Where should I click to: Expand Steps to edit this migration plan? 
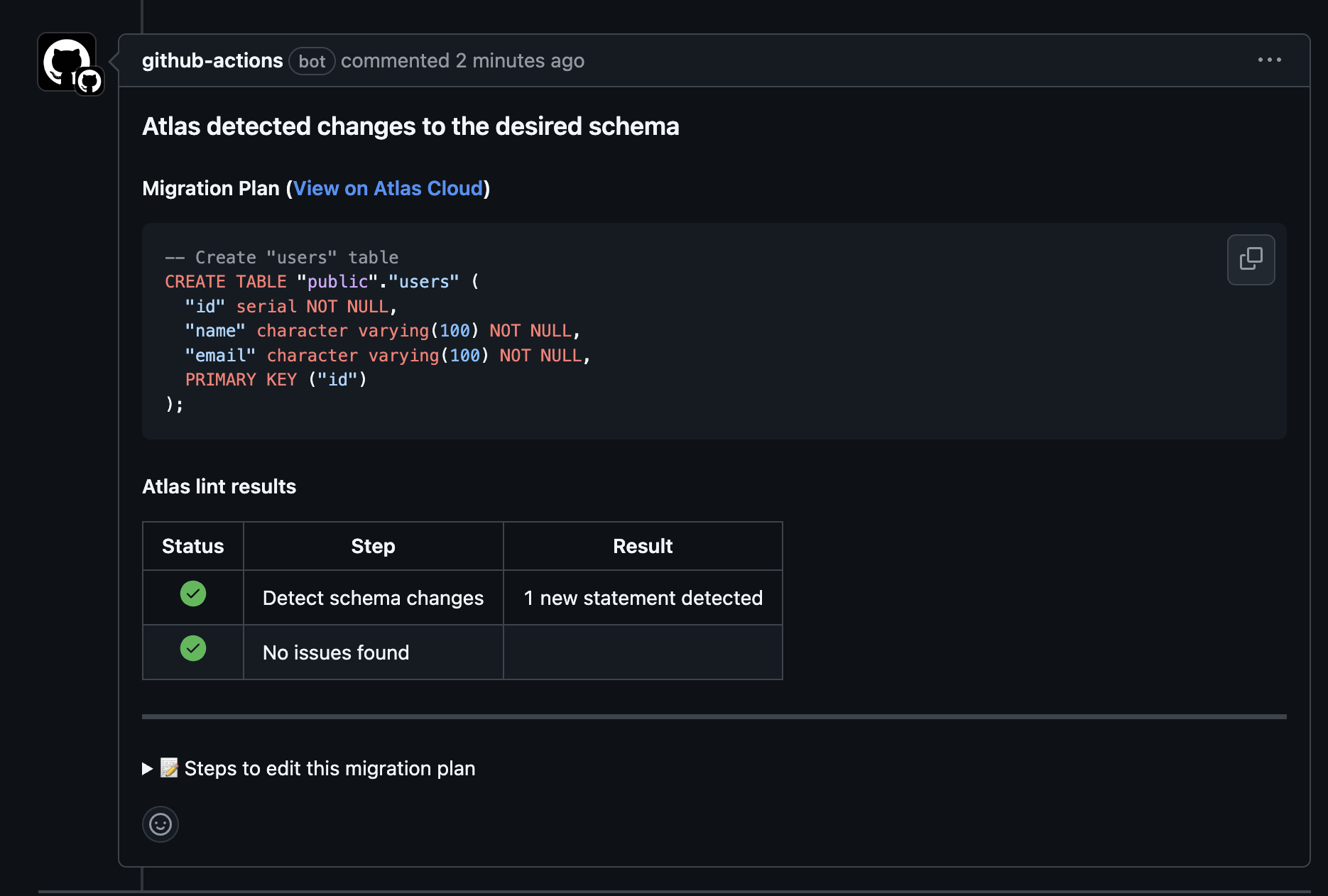click(x=330, y=768)
